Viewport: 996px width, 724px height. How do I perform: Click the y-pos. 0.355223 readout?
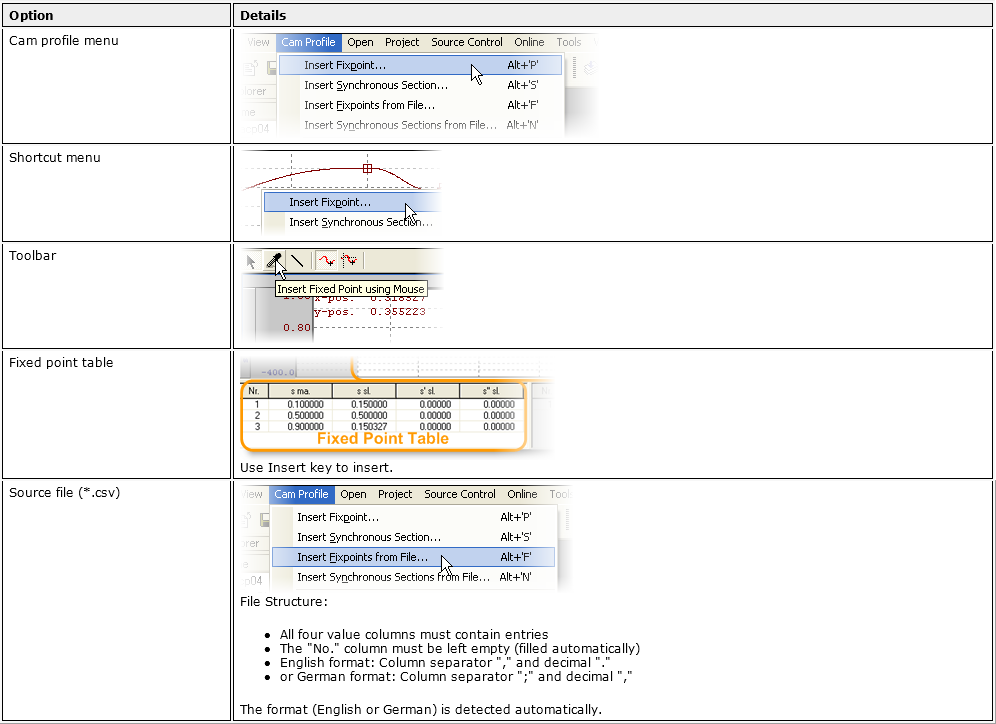pos(370,312)
